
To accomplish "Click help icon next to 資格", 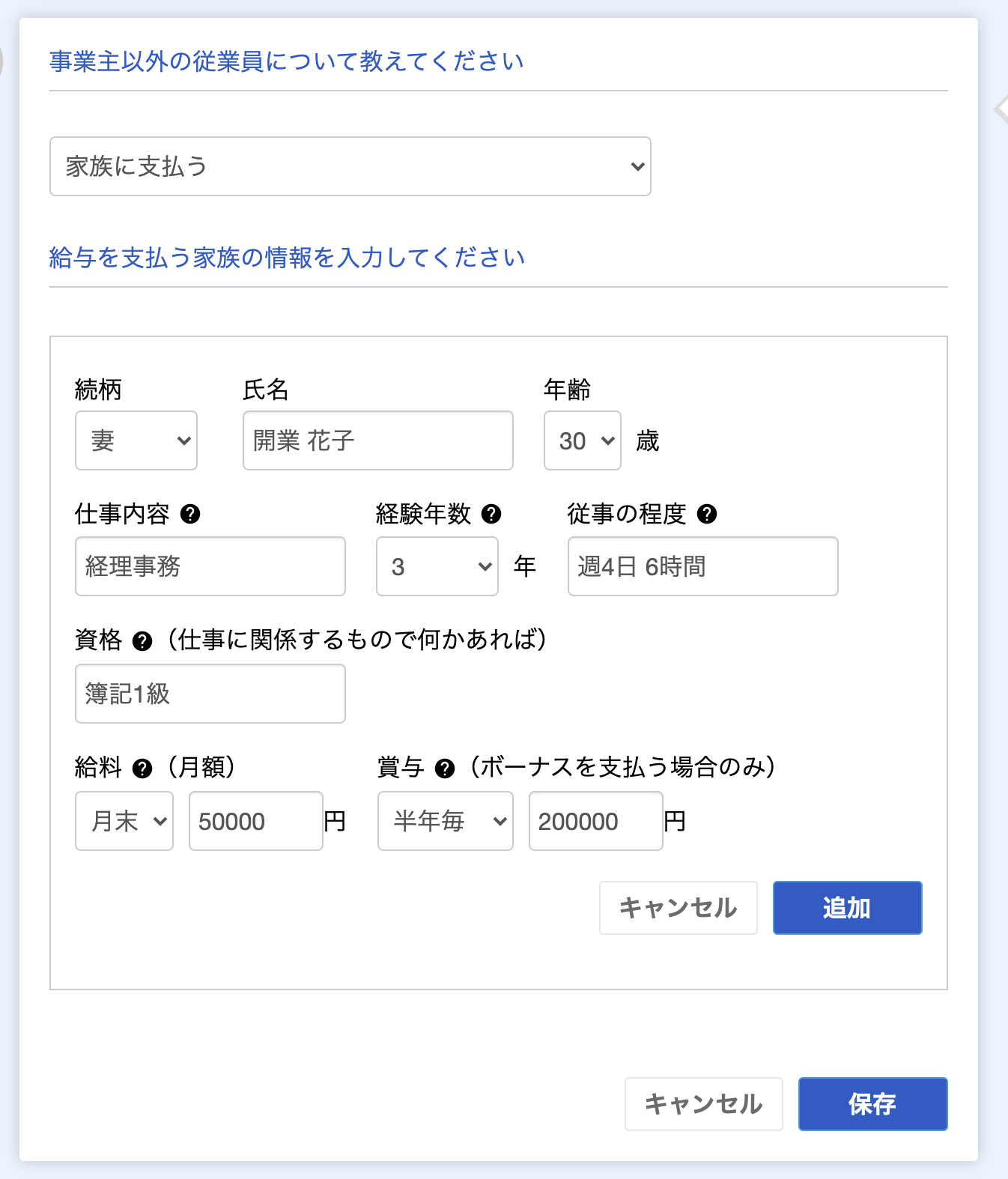I will 142,641.
